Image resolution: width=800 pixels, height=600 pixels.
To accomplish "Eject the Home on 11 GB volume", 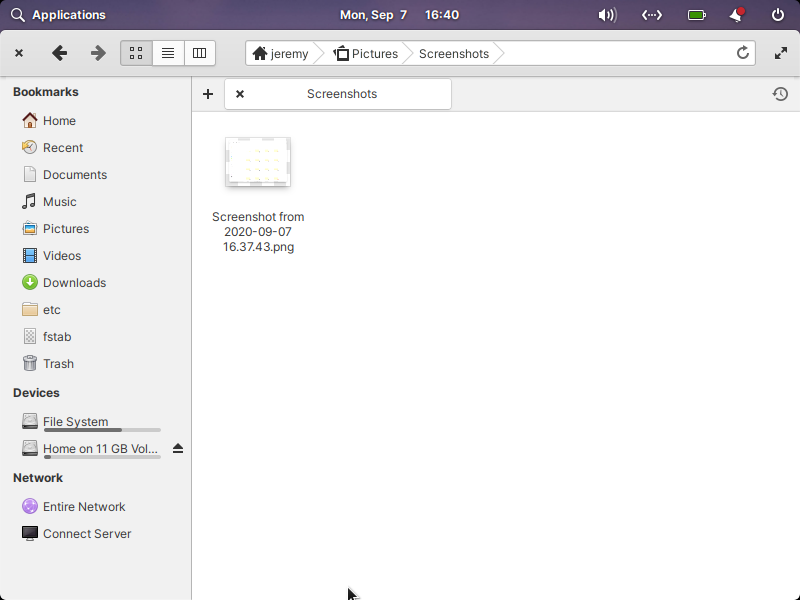I will pyautogui.click(x=178, y=448).
